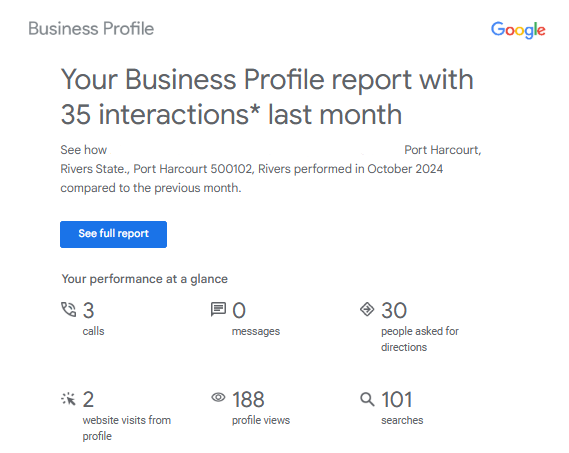Image resolution: width=569 pixels, height=453 pixels.
Task: Click the See full report button
Action: [x=113, y=234]
